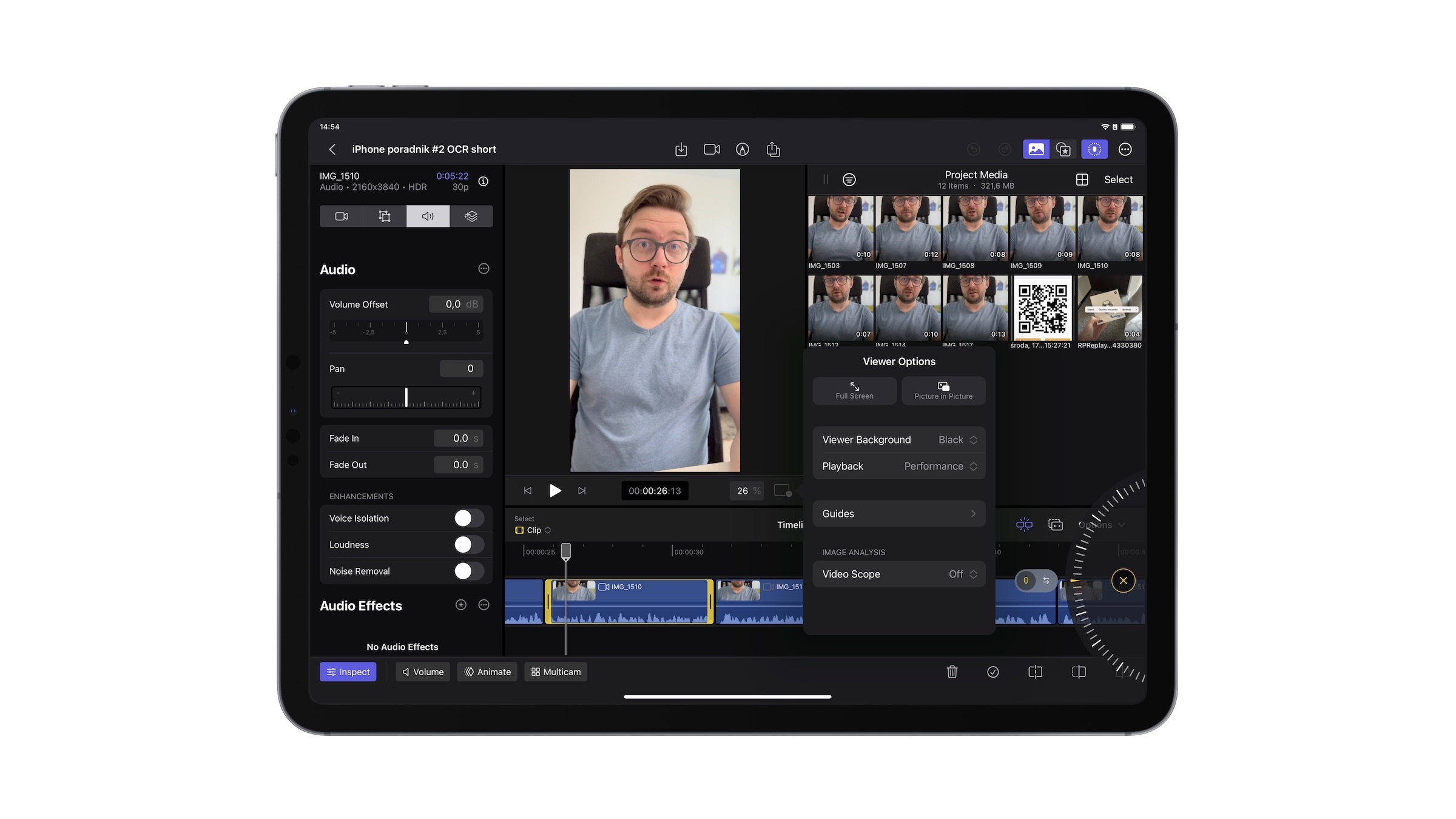Open the Audio Effects ellipsis menu
The width and height of the screenshot is (1456, 819).
click(484, 605)
